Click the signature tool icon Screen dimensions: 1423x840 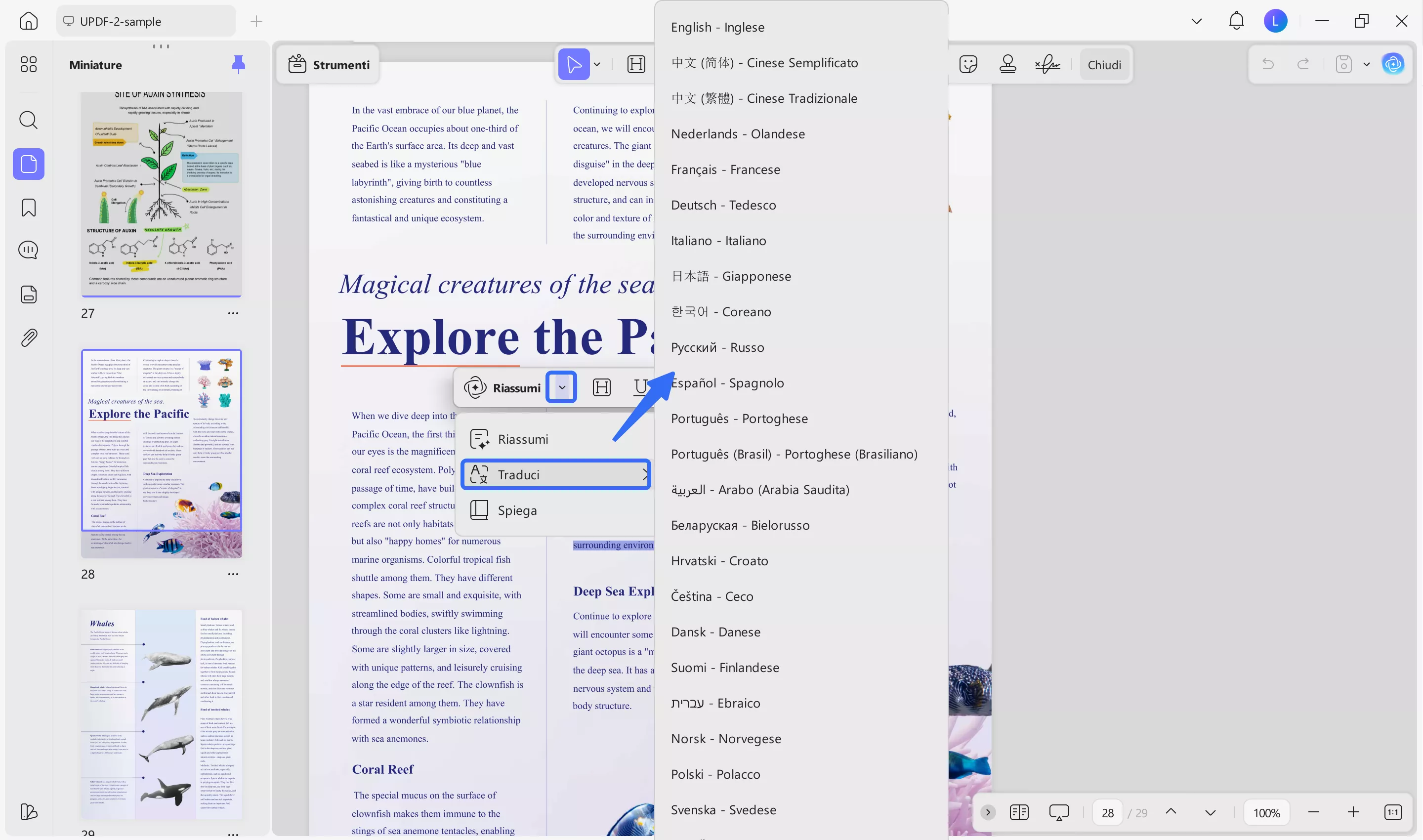[1047, 65]
